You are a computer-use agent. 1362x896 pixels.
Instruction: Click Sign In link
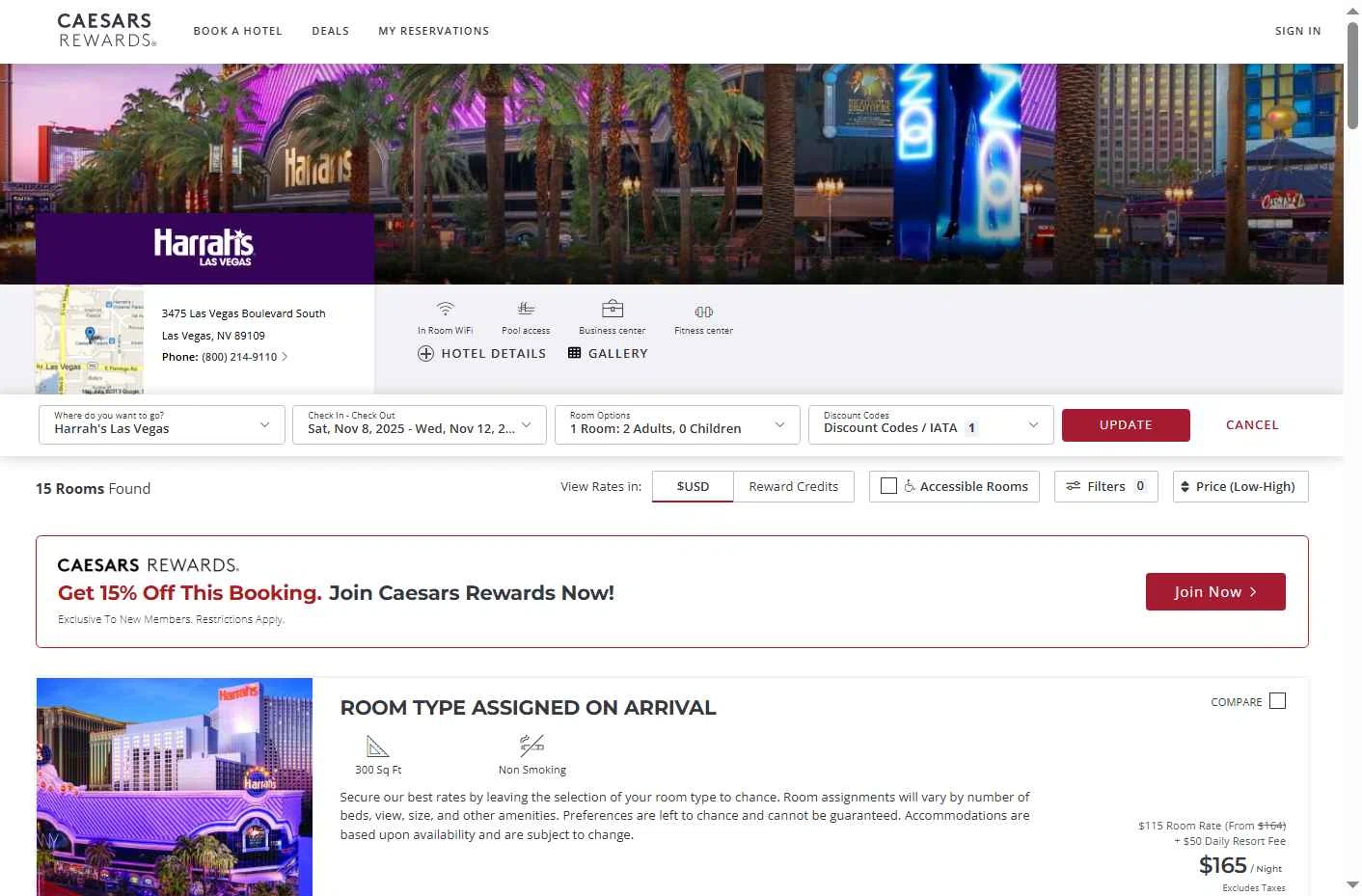click(1297, 31)
